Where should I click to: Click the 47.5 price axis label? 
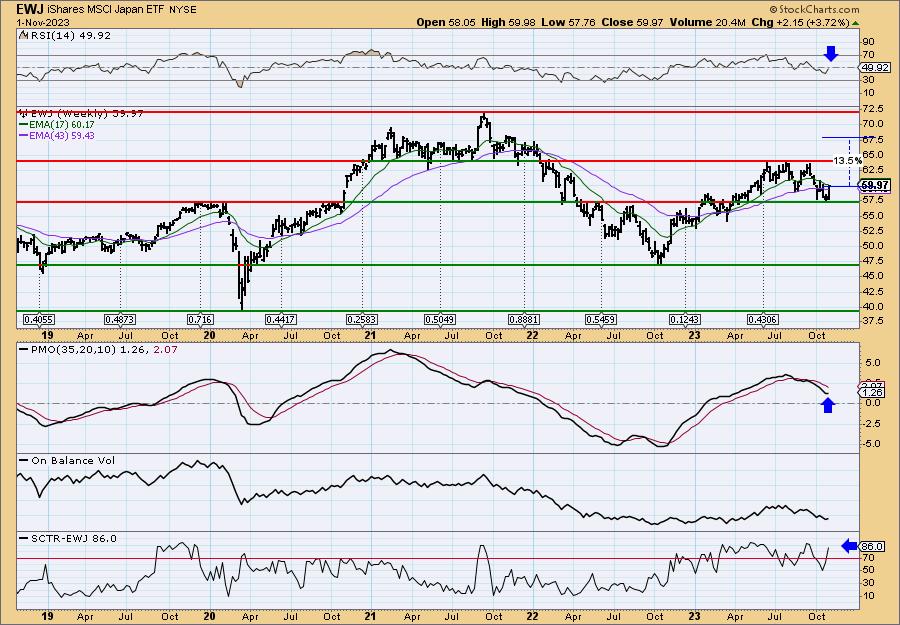873,261
